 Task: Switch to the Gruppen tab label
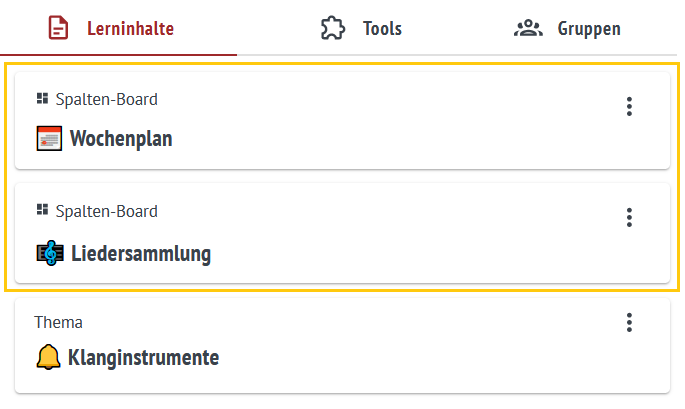[x=589, y=28]
